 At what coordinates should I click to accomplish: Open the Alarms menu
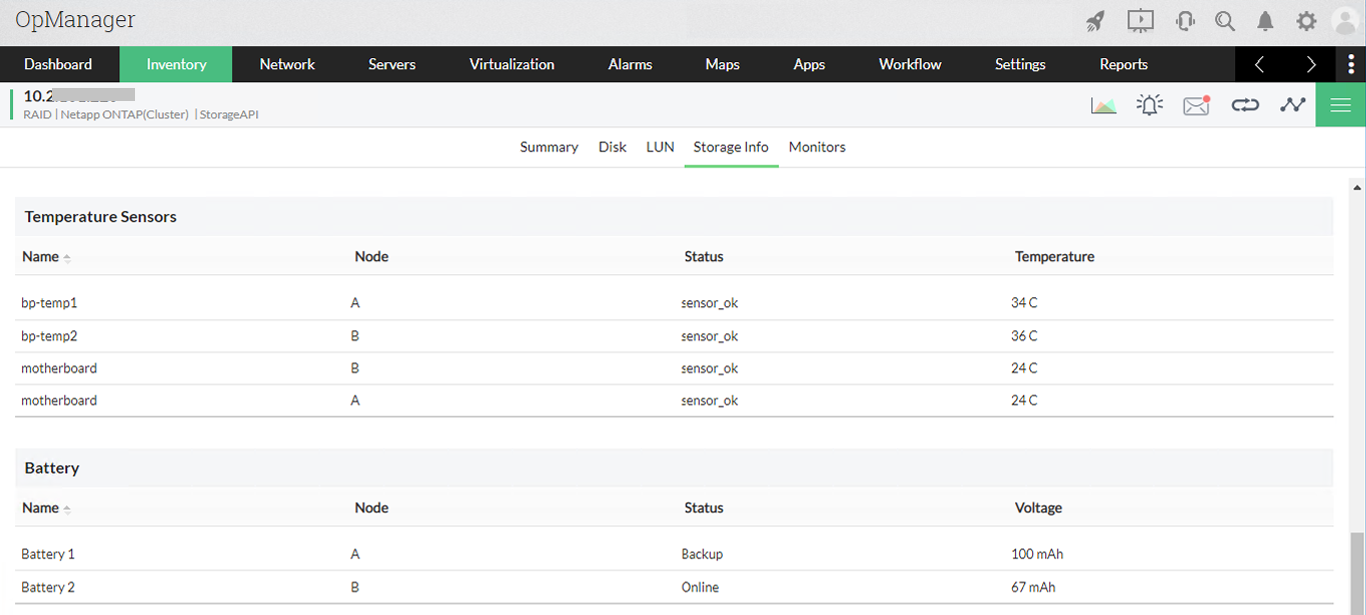(630, 64)
